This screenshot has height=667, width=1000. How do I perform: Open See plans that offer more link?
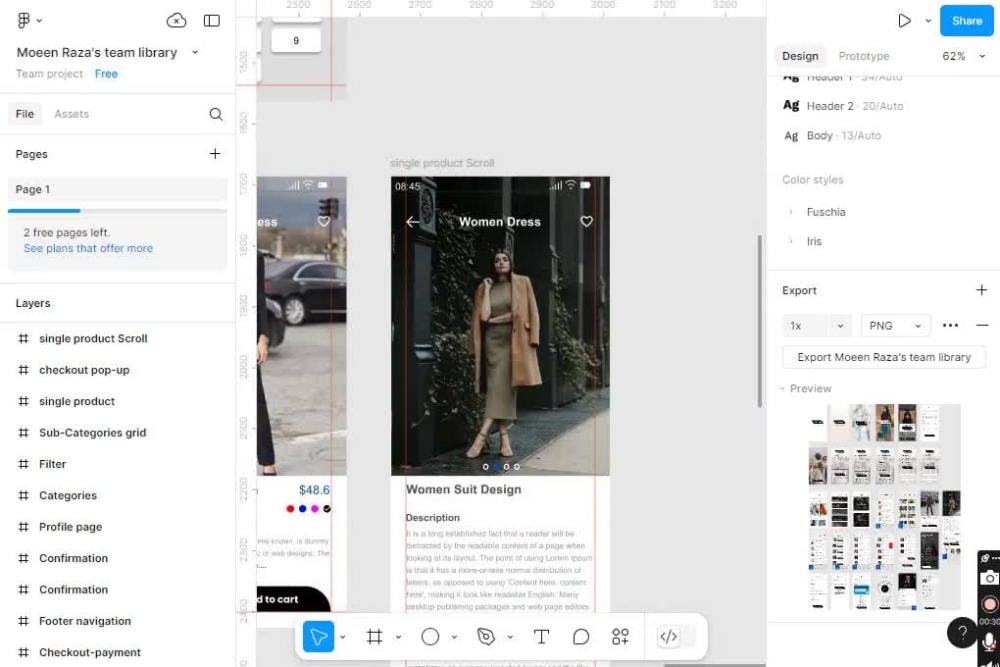click(x=88, y=248)
